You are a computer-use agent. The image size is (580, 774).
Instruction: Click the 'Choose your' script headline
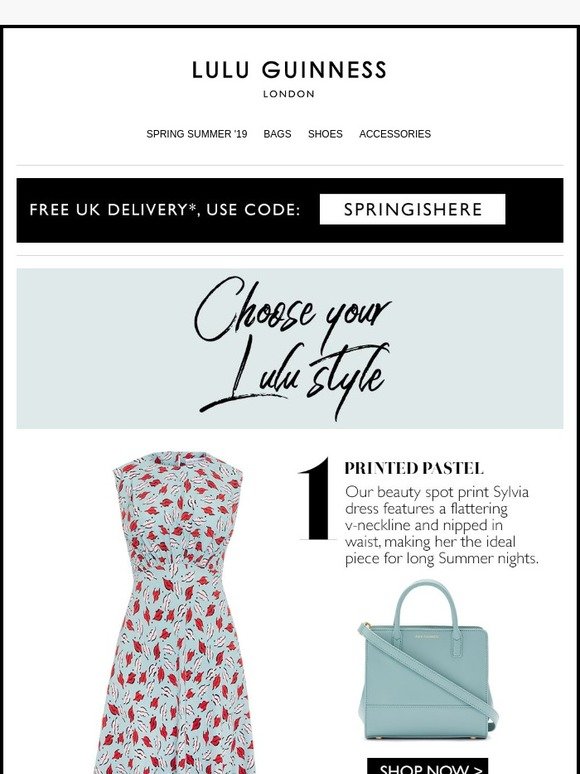point(291,309)
